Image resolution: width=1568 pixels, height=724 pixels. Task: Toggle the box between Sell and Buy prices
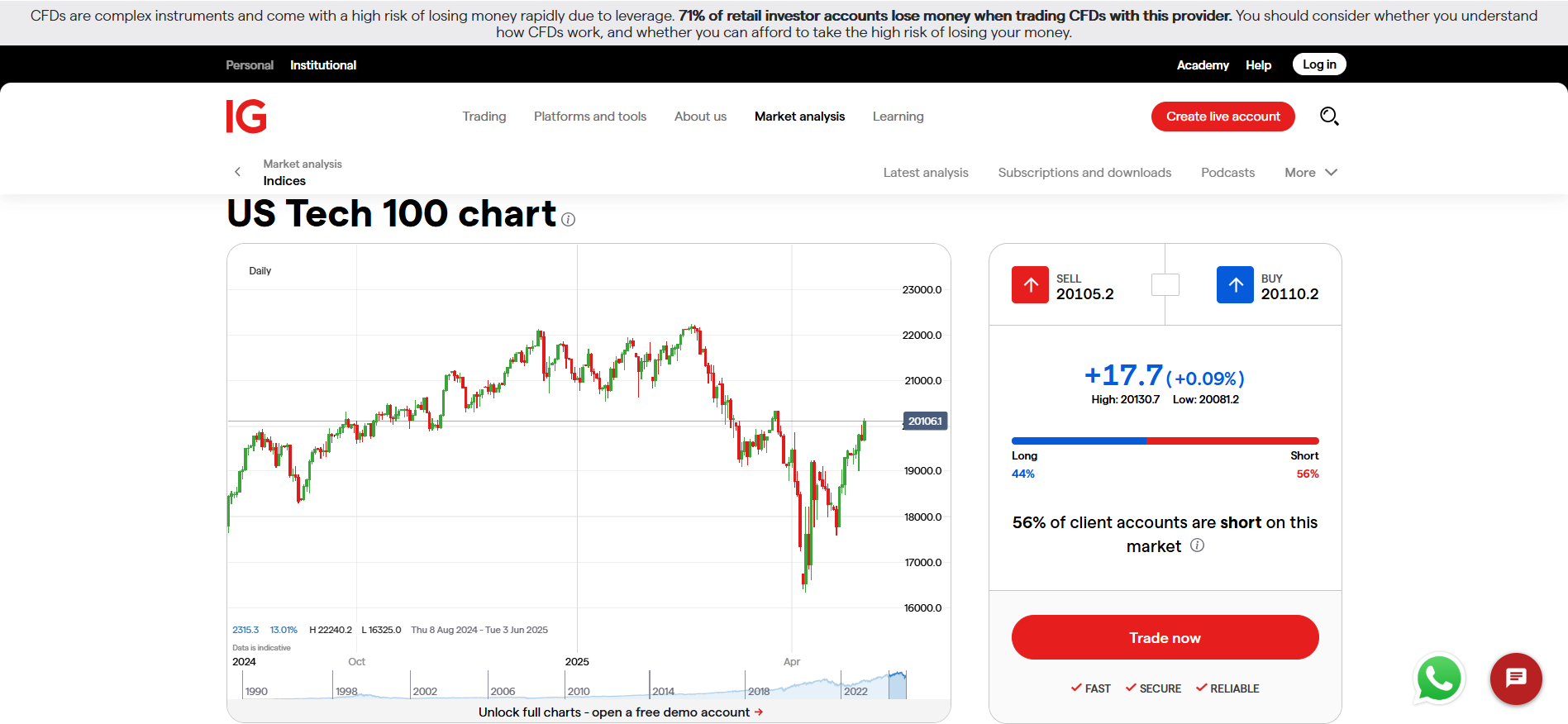1165,284
